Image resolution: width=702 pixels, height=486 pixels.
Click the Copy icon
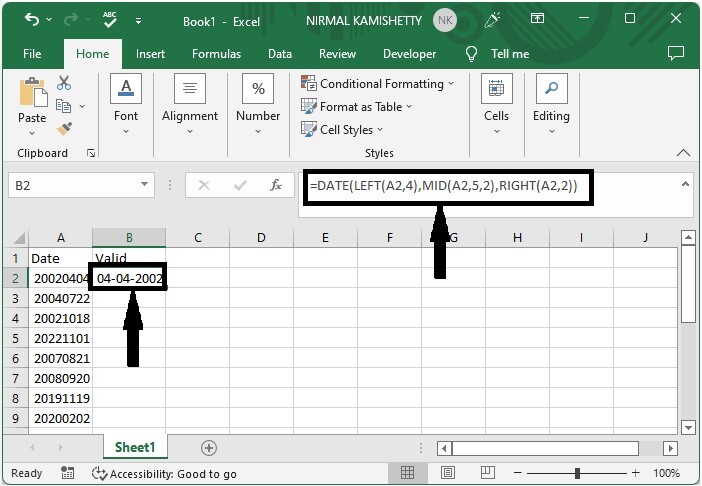63,106
